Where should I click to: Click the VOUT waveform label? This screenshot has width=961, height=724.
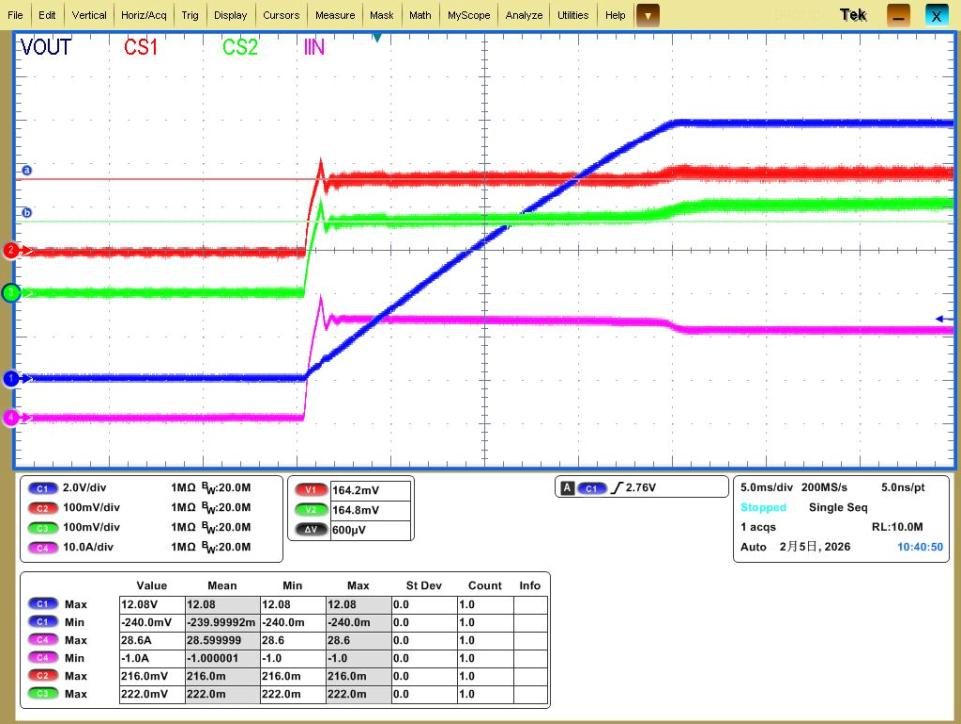coord(46,47)
